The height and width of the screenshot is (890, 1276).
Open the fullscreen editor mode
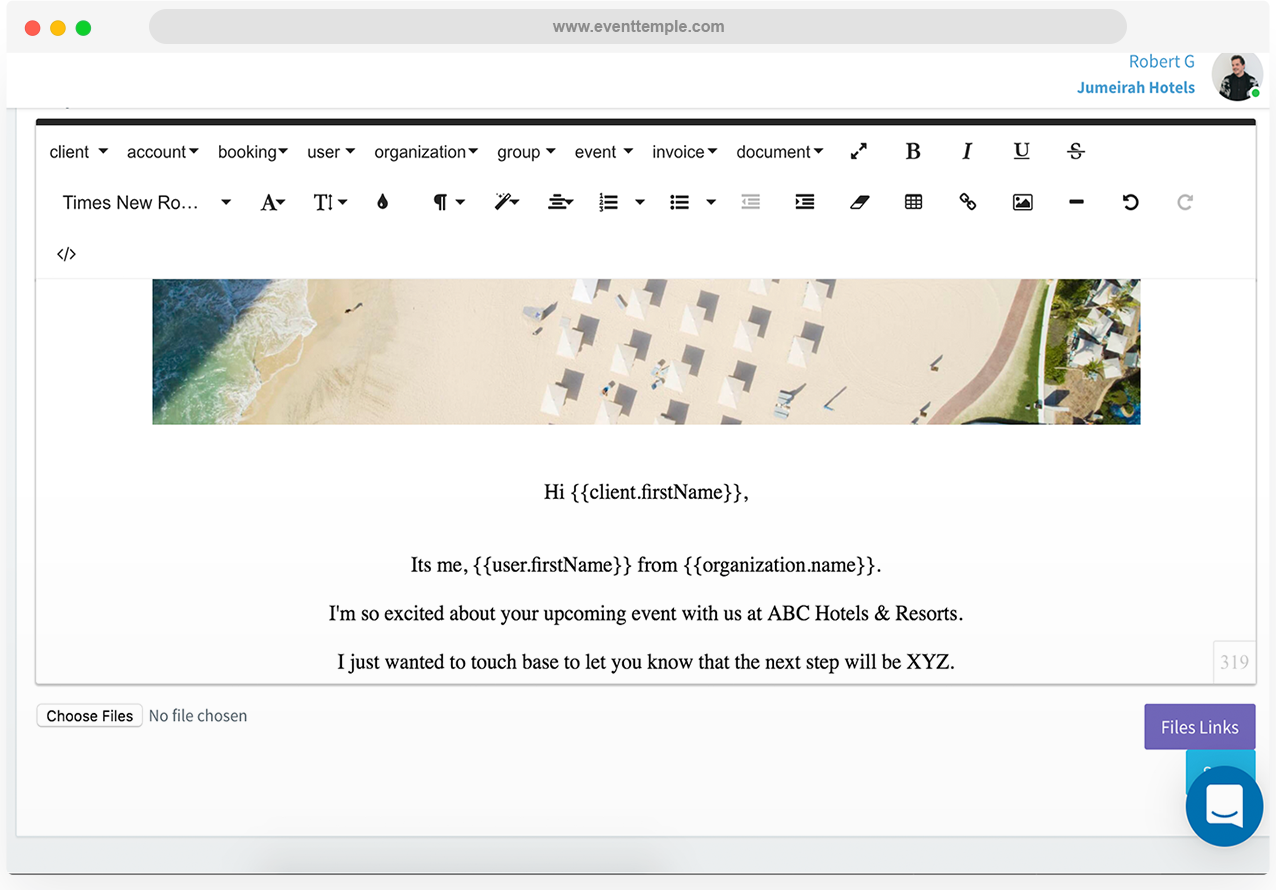point(858,151)
